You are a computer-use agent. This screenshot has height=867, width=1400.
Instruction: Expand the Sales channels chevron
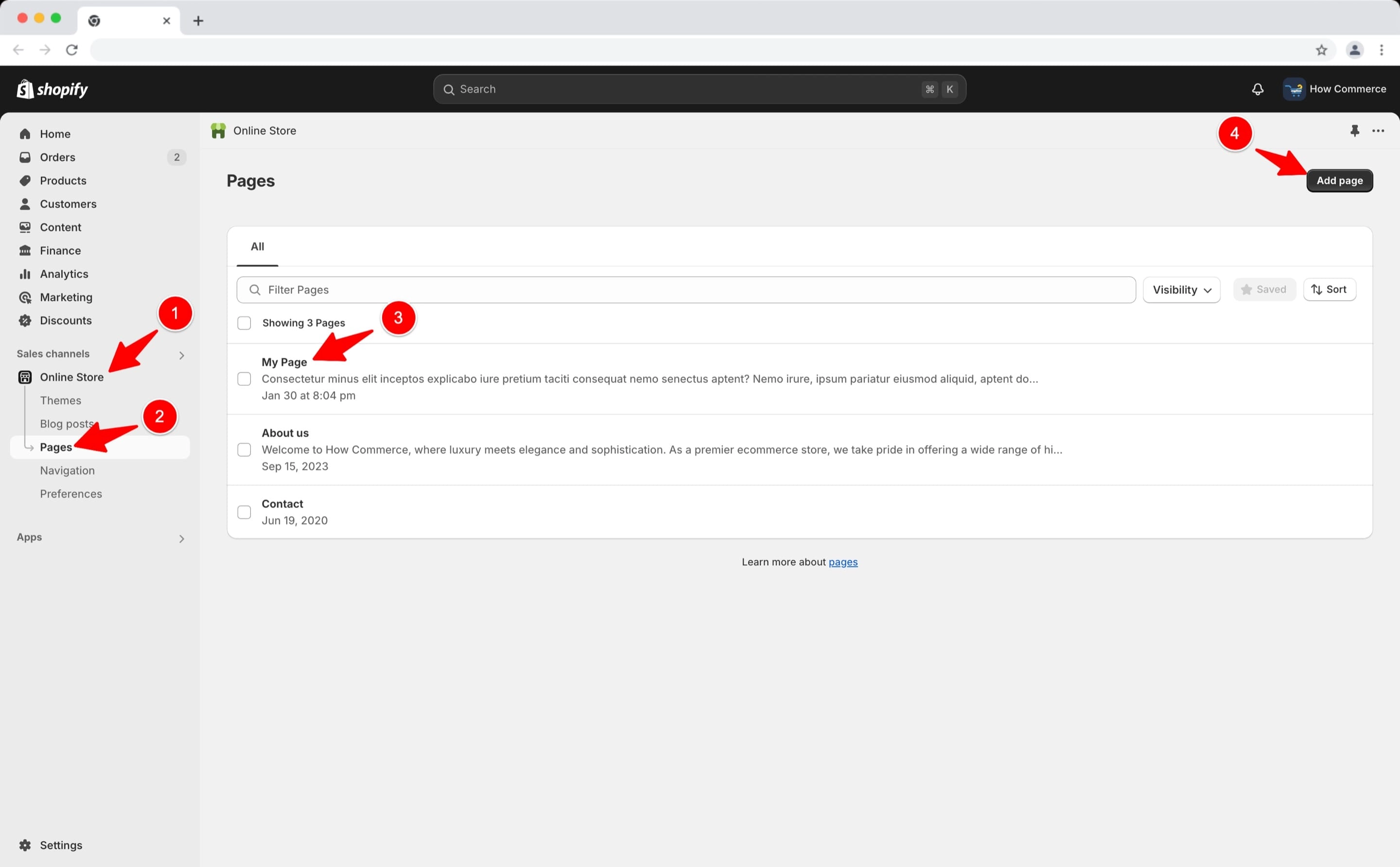pos(181,356)
